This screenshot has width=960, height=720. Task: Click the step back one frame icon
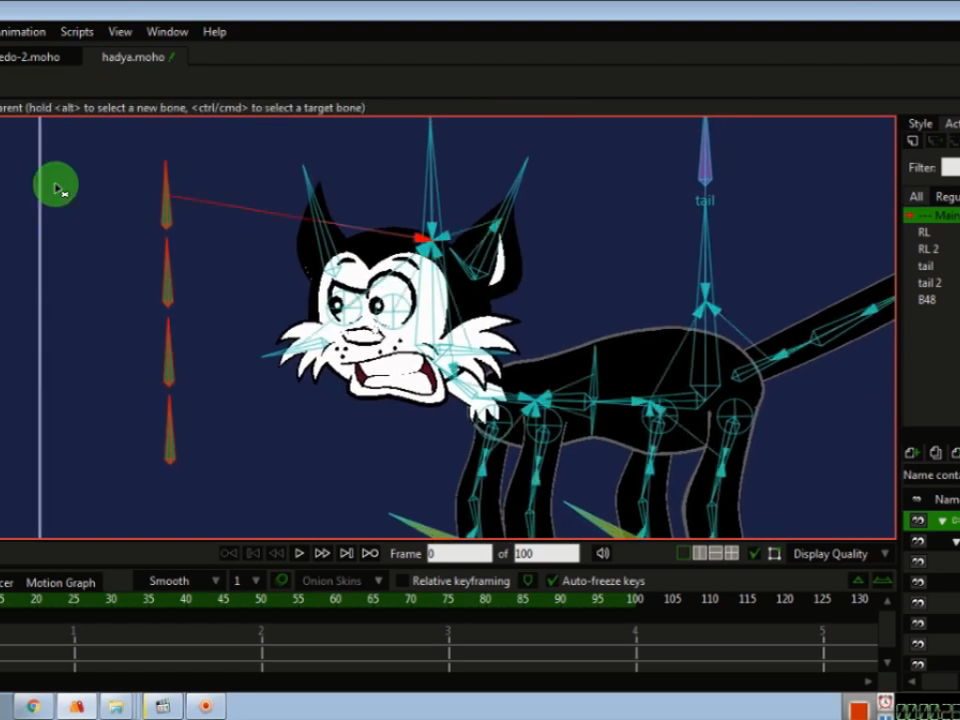253,553
